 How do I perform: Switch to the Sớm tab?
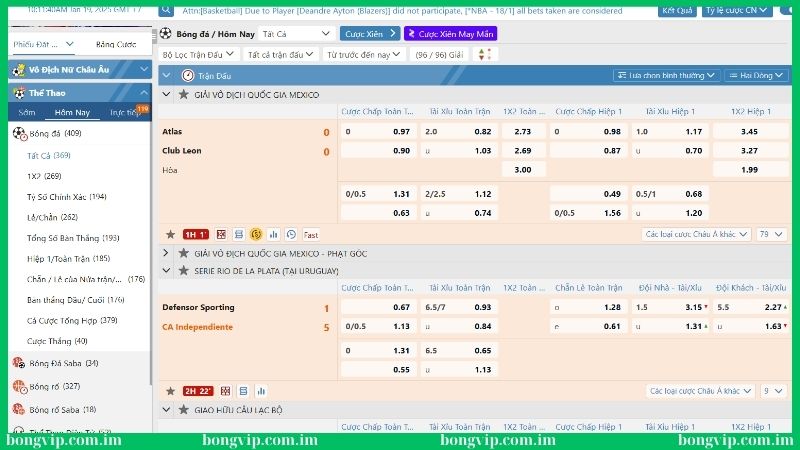[x=26, y=112]
